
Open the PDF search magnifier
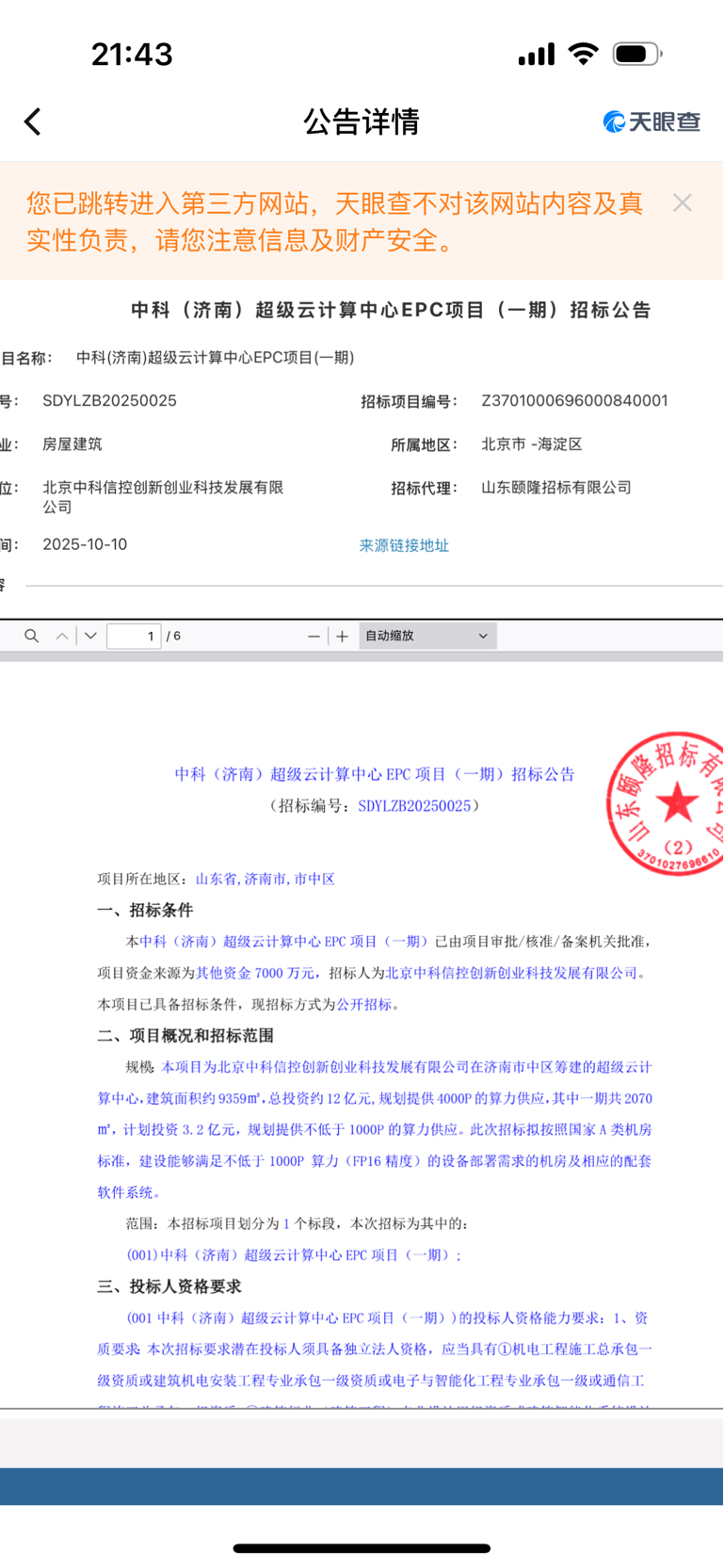[31, 637]
